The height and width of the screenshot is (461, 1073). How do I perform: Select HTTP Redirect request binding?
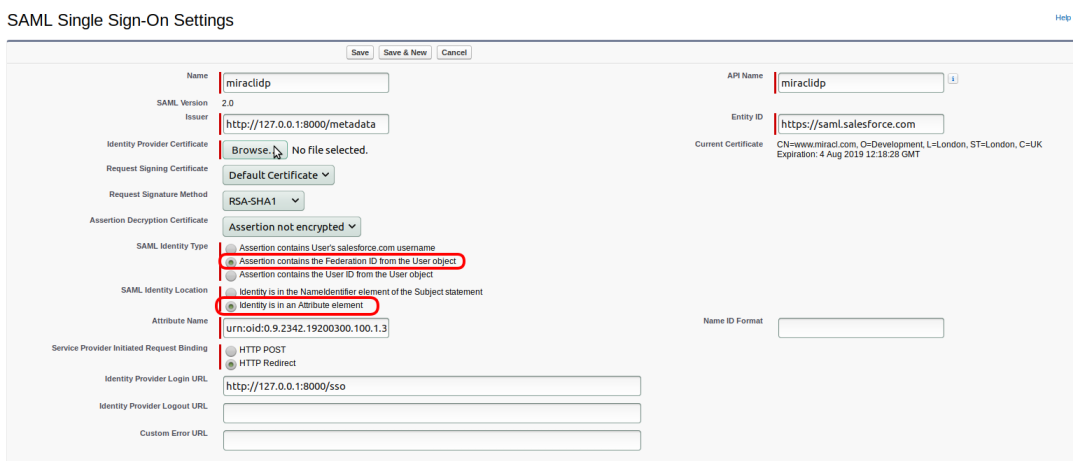tap(231, 364)
